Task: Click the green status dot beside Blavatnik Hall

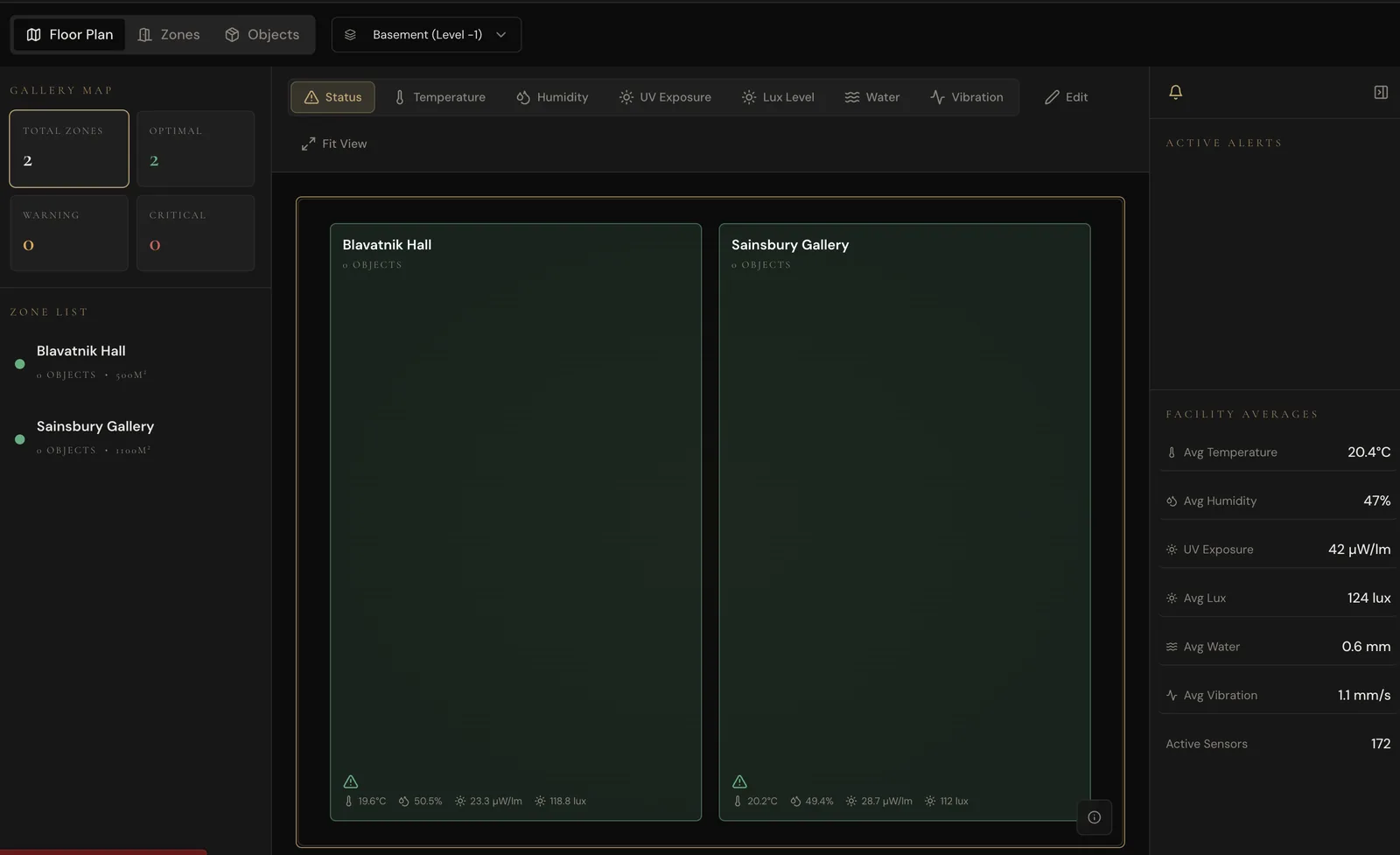Action: coord(19,364)
